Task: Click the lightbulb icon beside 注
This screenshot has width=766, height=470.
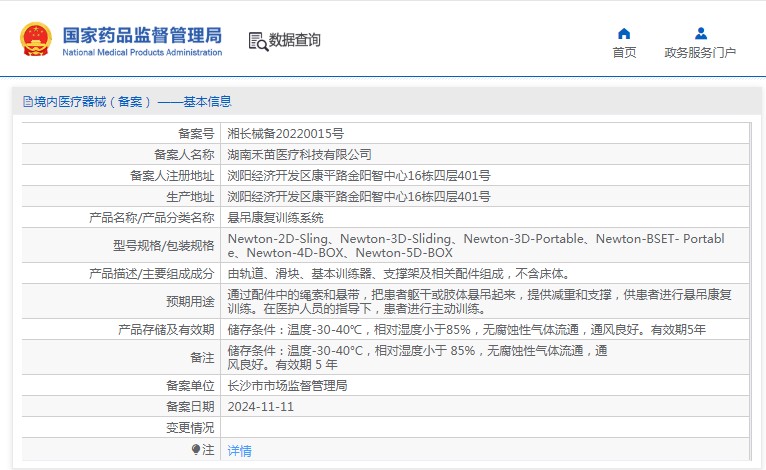Action: tap(196, 449)
